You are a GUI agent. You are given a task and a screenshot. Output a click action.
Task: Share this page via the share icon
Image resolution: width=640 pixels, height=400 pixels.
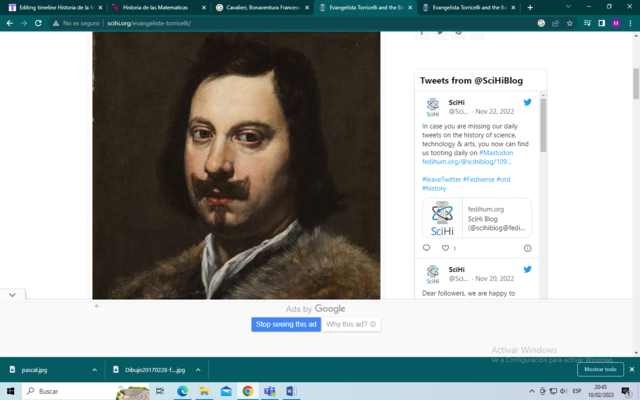pyautogui.click(x=556, y=23)
